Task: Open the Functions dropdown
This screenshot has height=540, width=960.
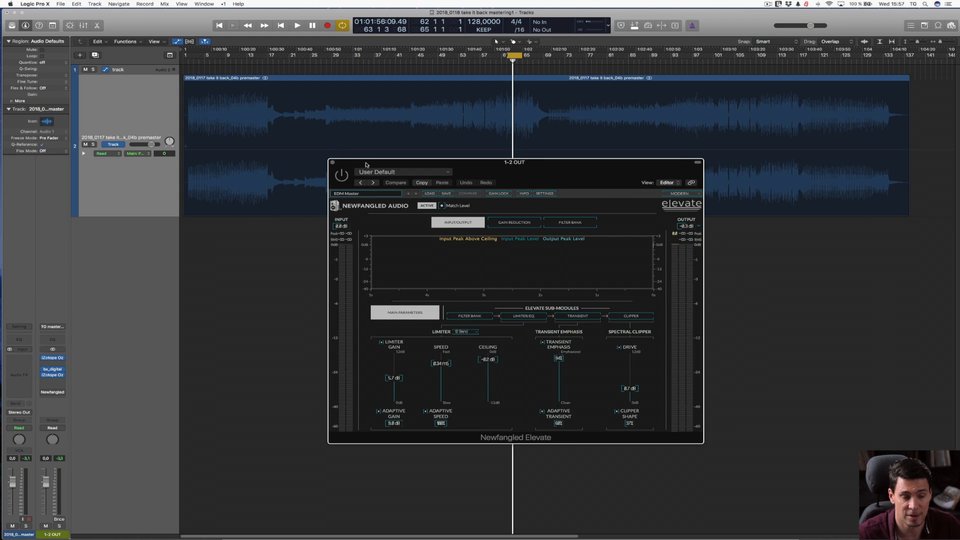Action: [127, 42]
